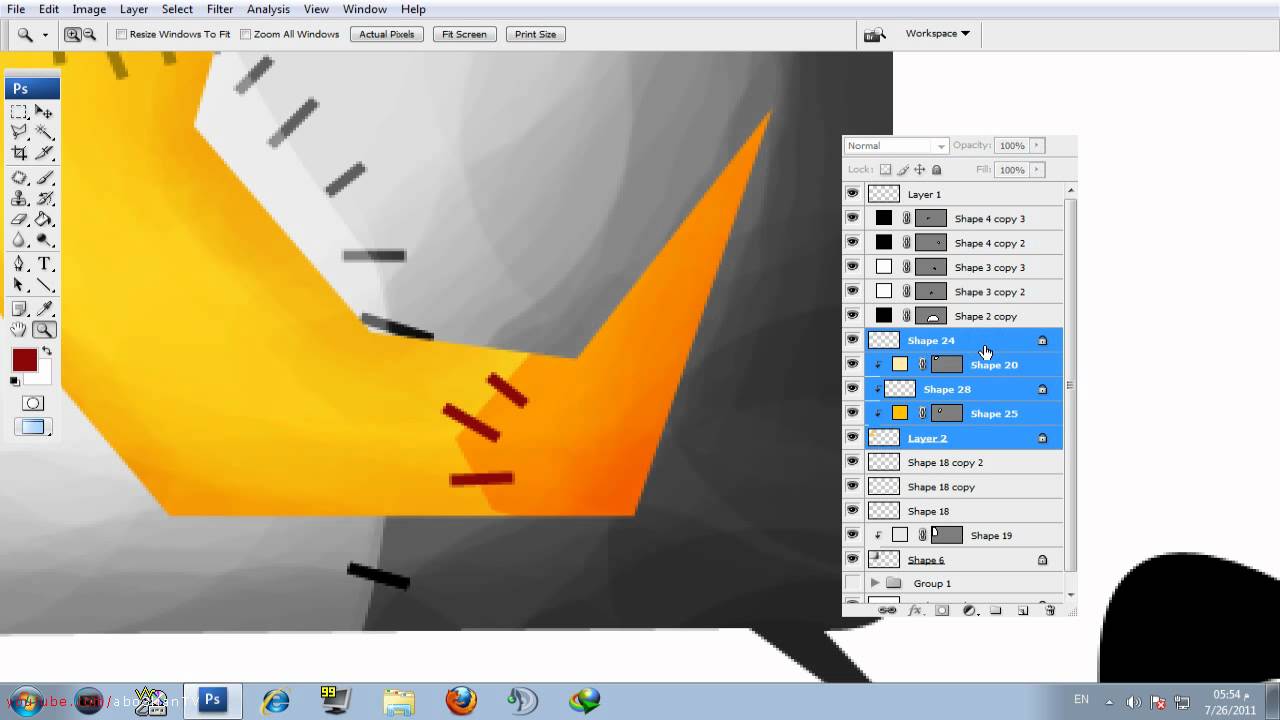Click the Actual Pixels button

tap(387, 34)
